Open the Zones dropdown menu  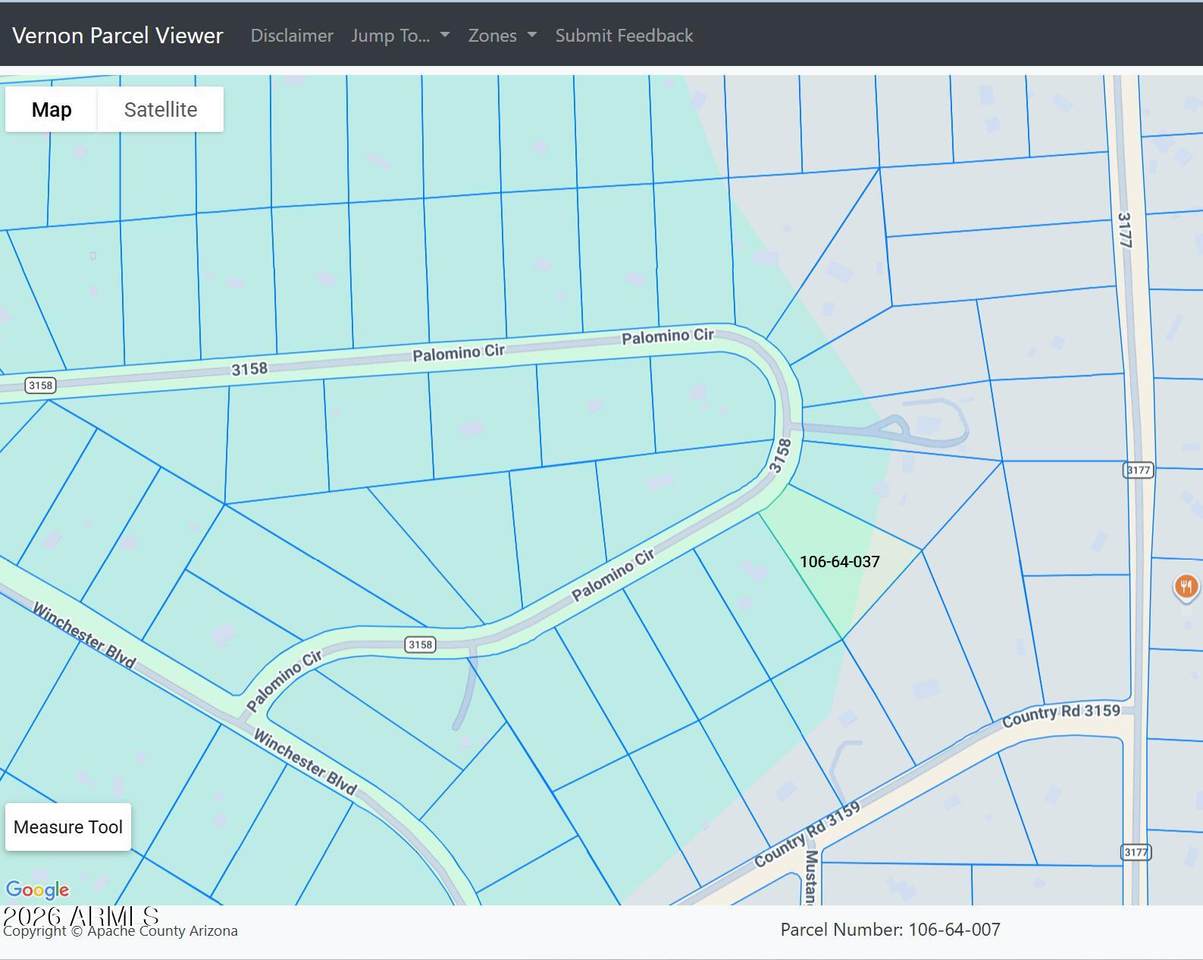502,35
